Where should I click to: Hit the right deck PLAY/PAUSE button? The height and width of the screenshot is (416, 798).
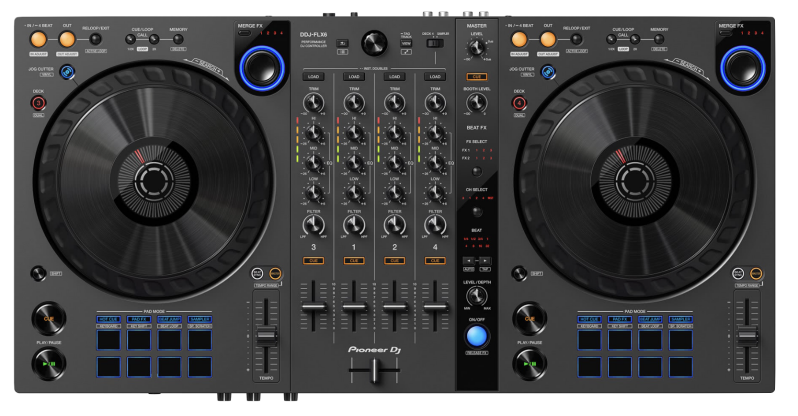(x=530, y=364)
